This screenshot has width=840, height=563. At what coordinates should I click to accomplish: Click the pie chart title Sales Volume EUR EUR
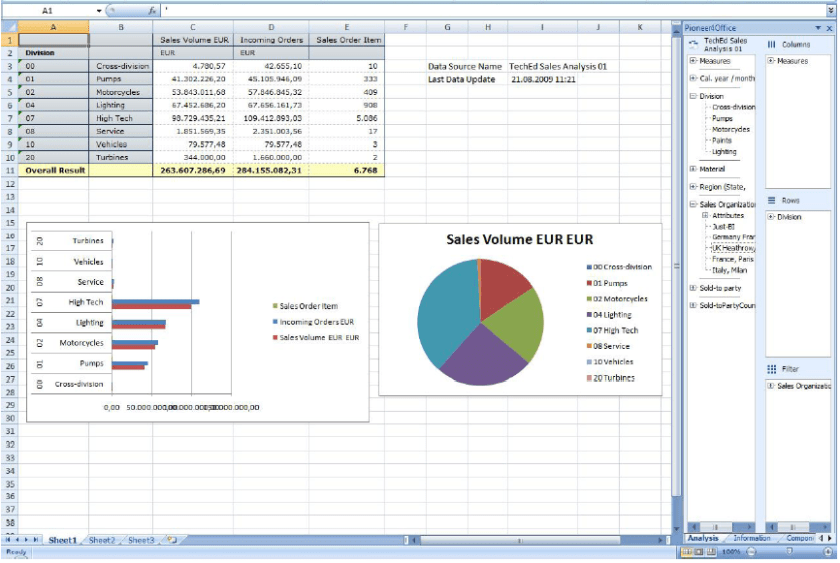[520, 239]
